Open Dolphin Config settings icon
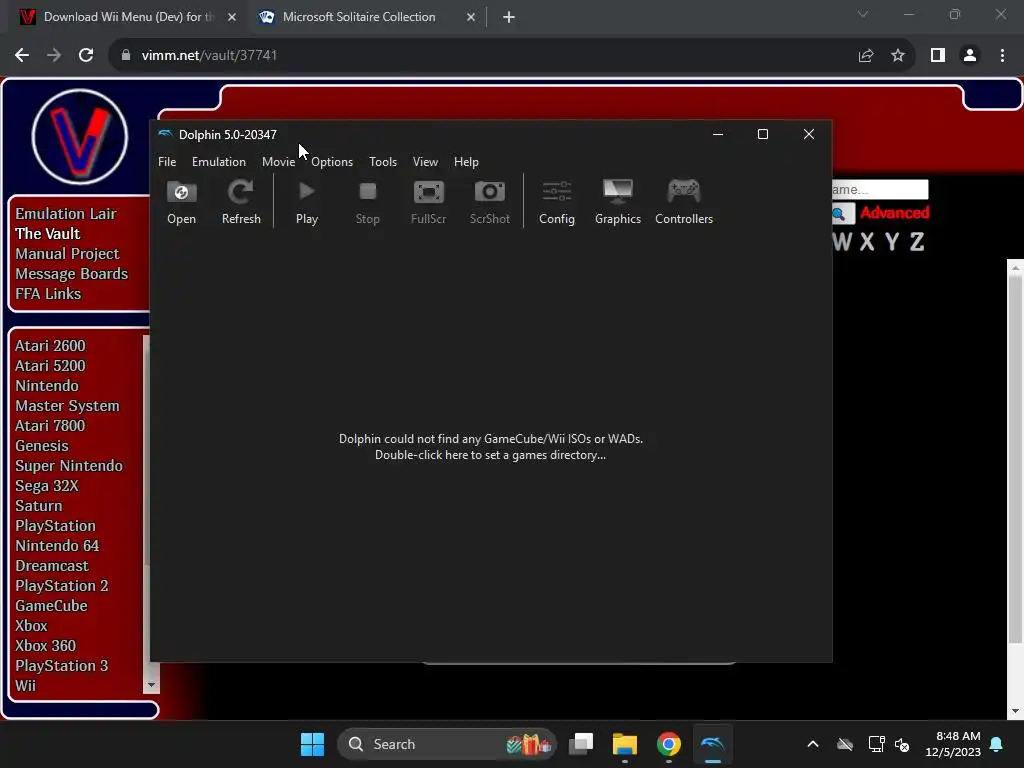 click(556, 202)
